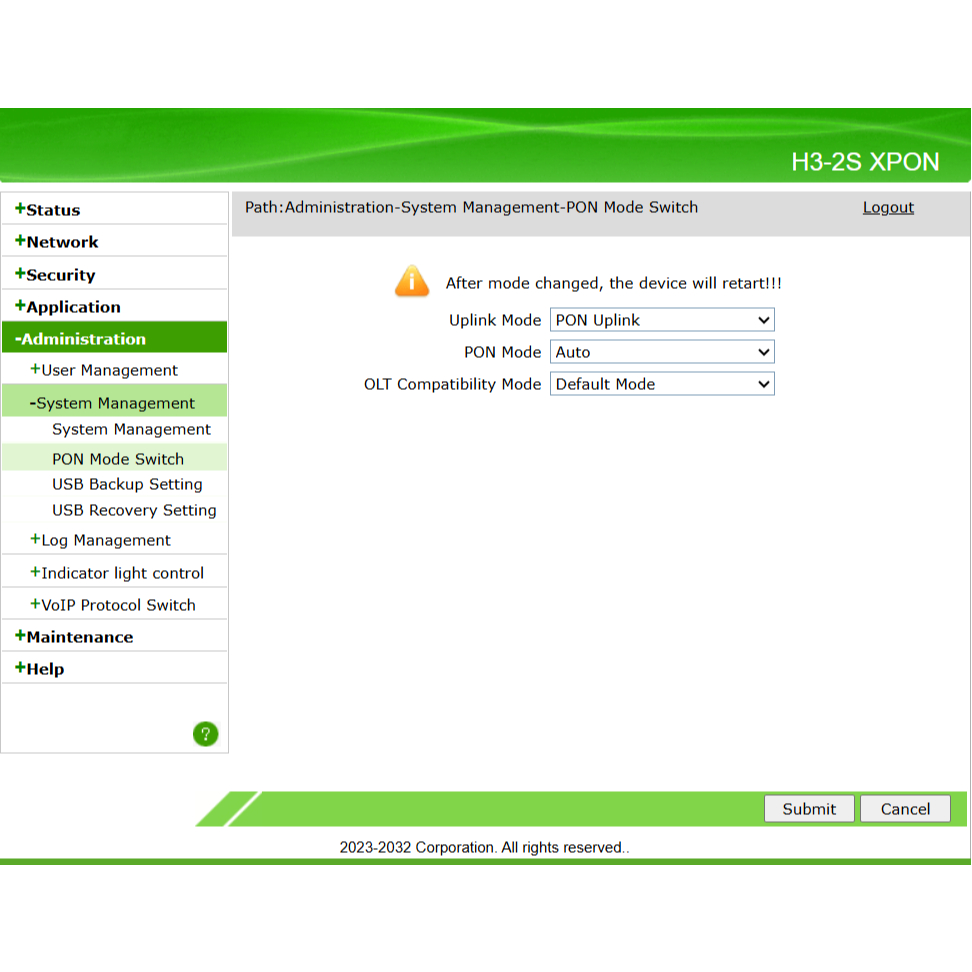Expand Log Management submenu
Image resolution: width=972 pixels, height=972 pixels.
101,540
